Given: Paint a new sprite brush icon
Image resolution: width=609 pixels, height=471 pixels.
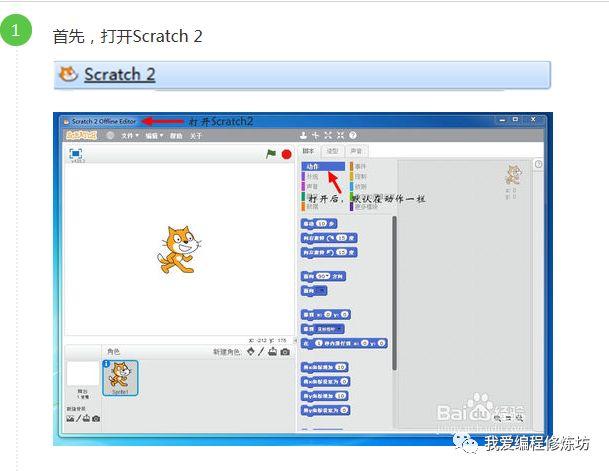Looking at the screenshot, I should point(261,351).
